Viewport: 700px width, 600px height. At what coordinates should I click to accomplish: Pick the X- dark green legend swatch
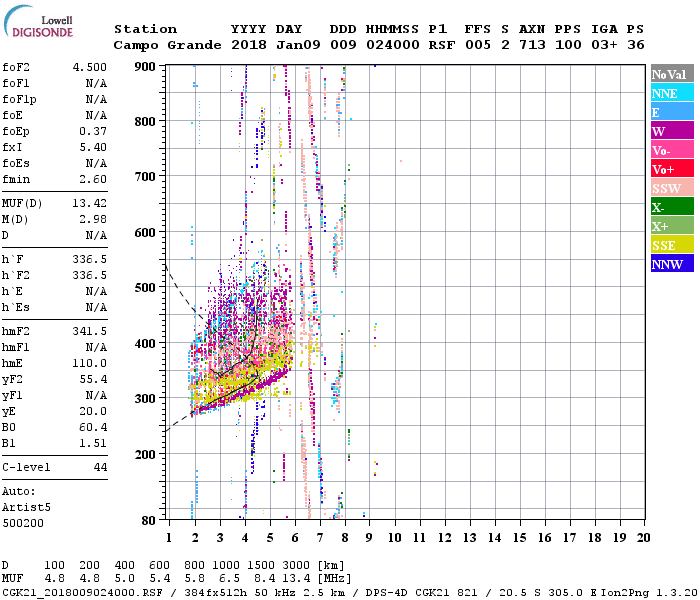coord(672,207)
